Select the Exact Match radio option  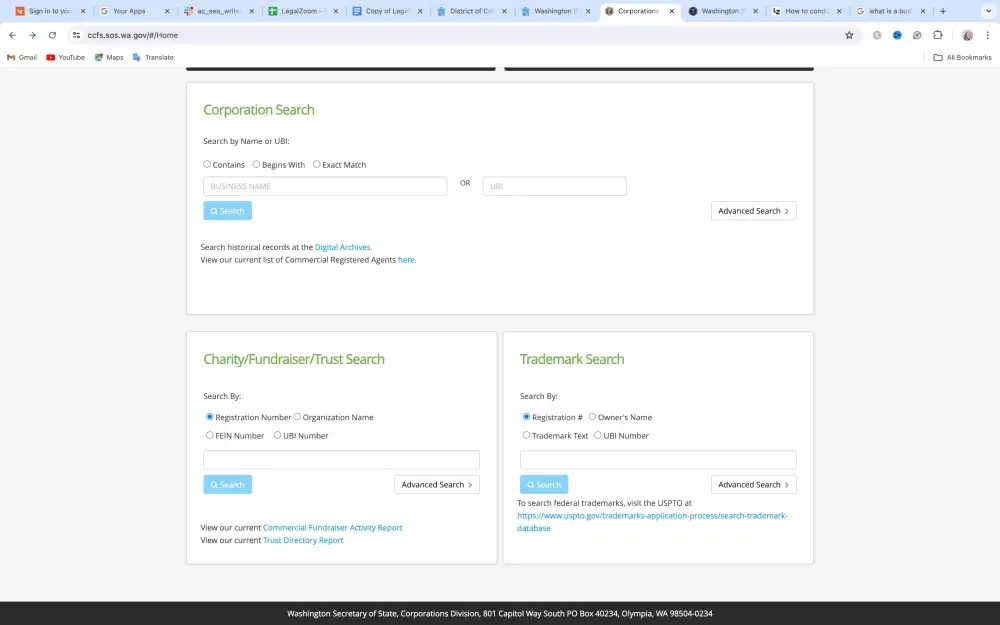tap(317, 164)
